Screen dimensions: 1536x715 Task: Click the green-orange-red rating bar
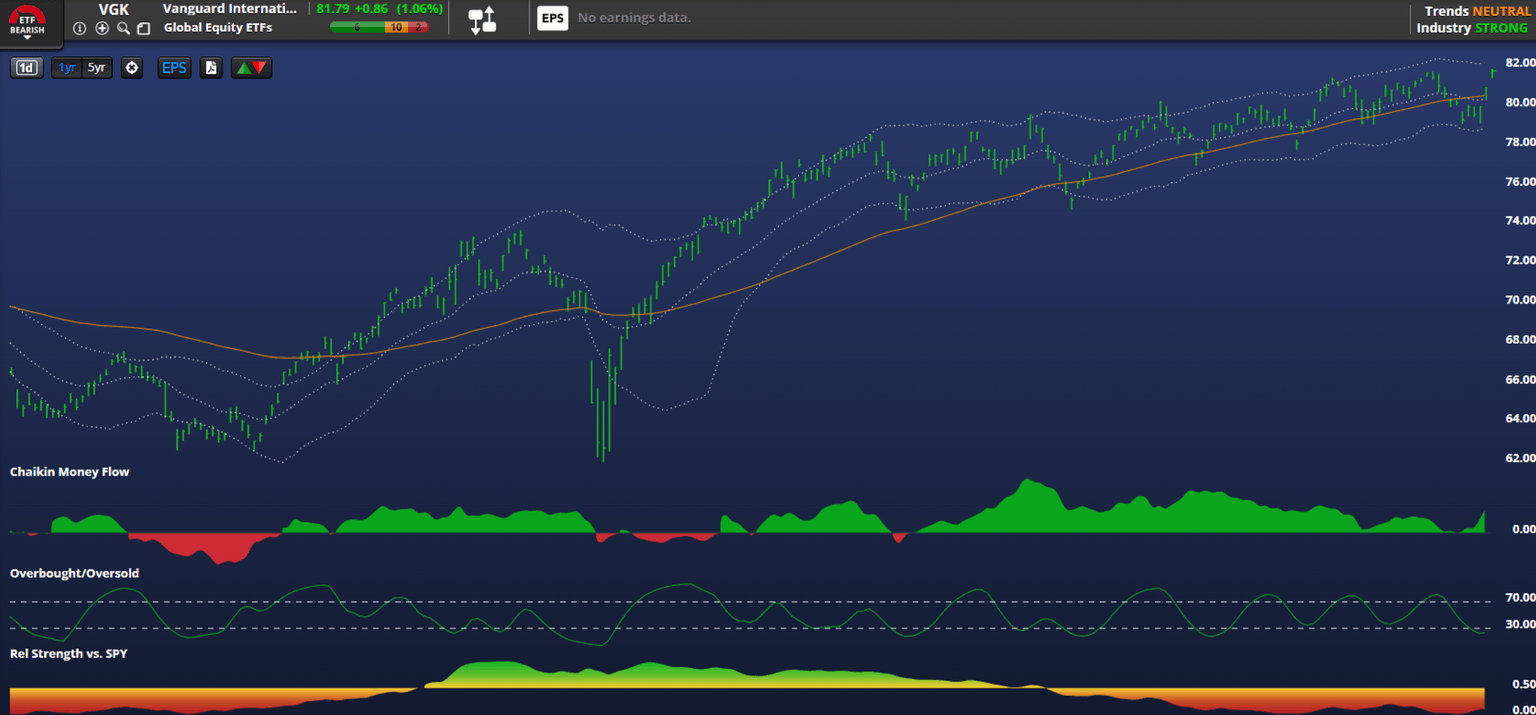[379, 28]
